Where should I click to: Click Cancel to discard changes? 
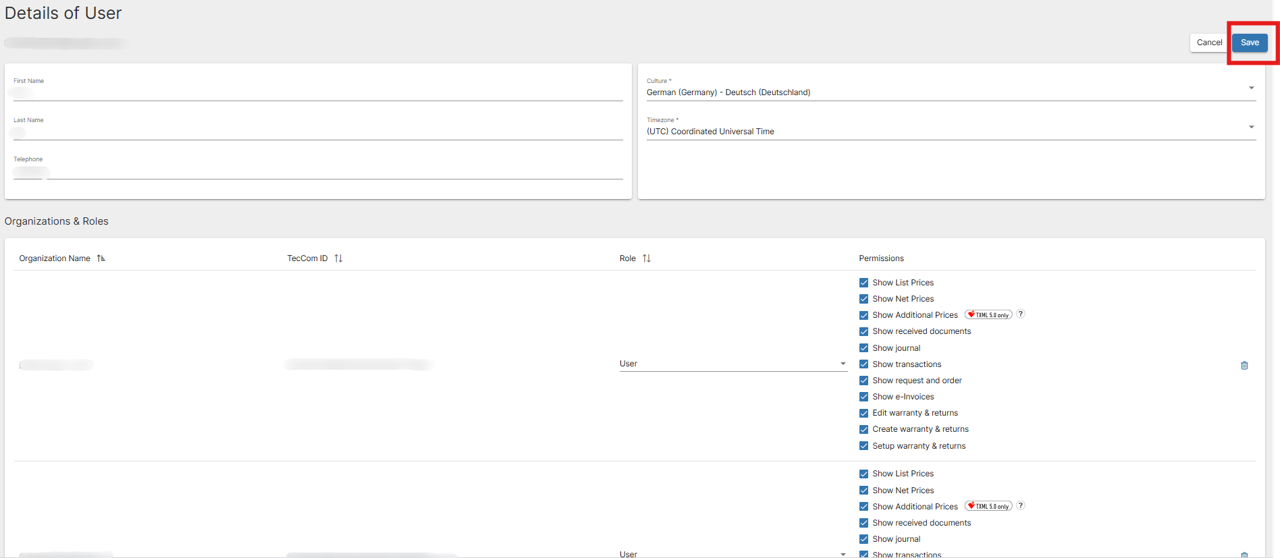[x=1209, y=42]
